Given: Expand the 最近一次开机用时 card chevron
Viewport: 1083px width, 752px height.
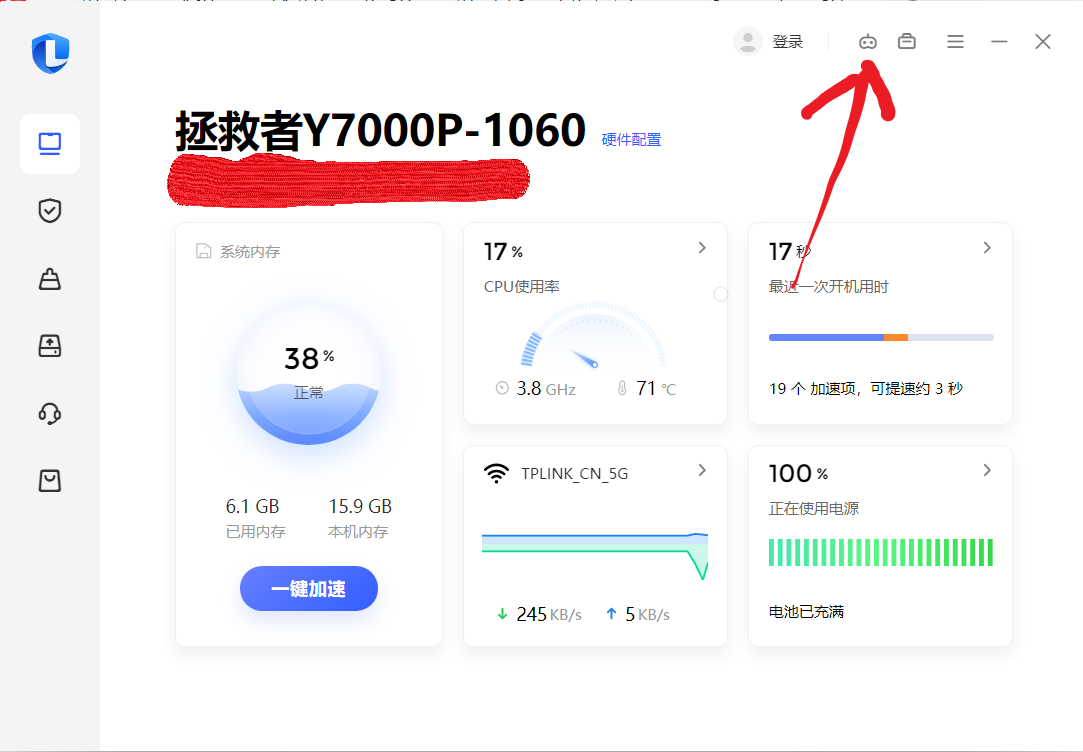Looking at the screenshot, I should click(x=988, y=248).
